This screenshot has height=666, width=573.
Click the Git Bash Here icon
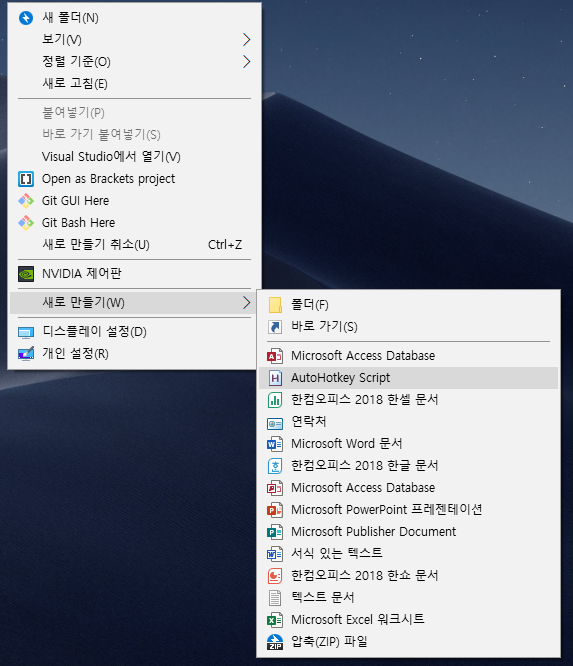(26, 223)
